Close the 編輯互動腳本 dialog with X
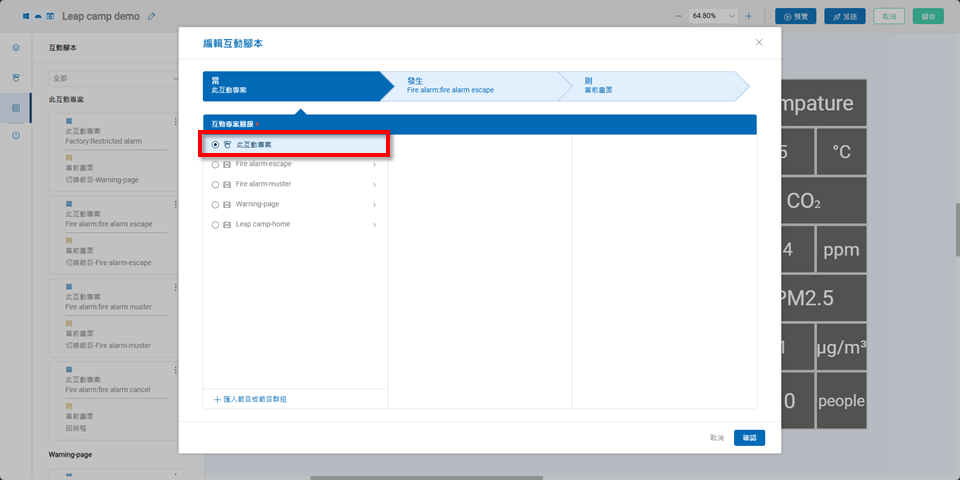The width and height of the screenshot is (960, 480). 759,42
